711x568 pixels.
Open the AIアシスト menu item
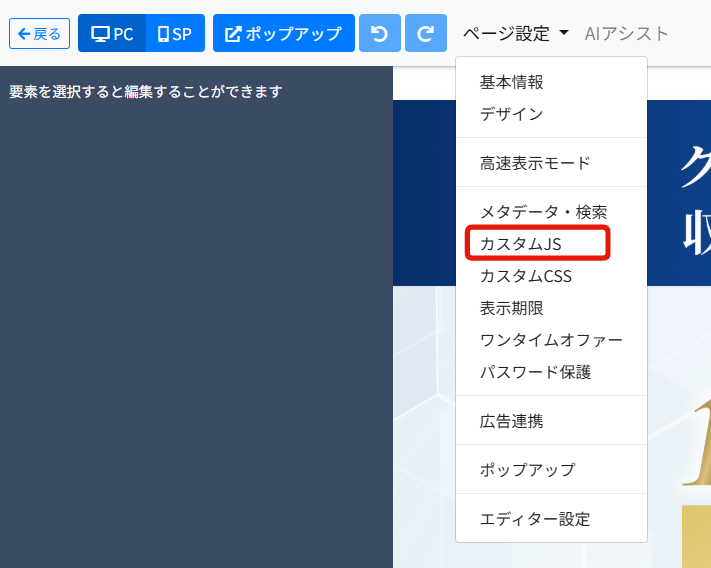(x=627, y=33)
